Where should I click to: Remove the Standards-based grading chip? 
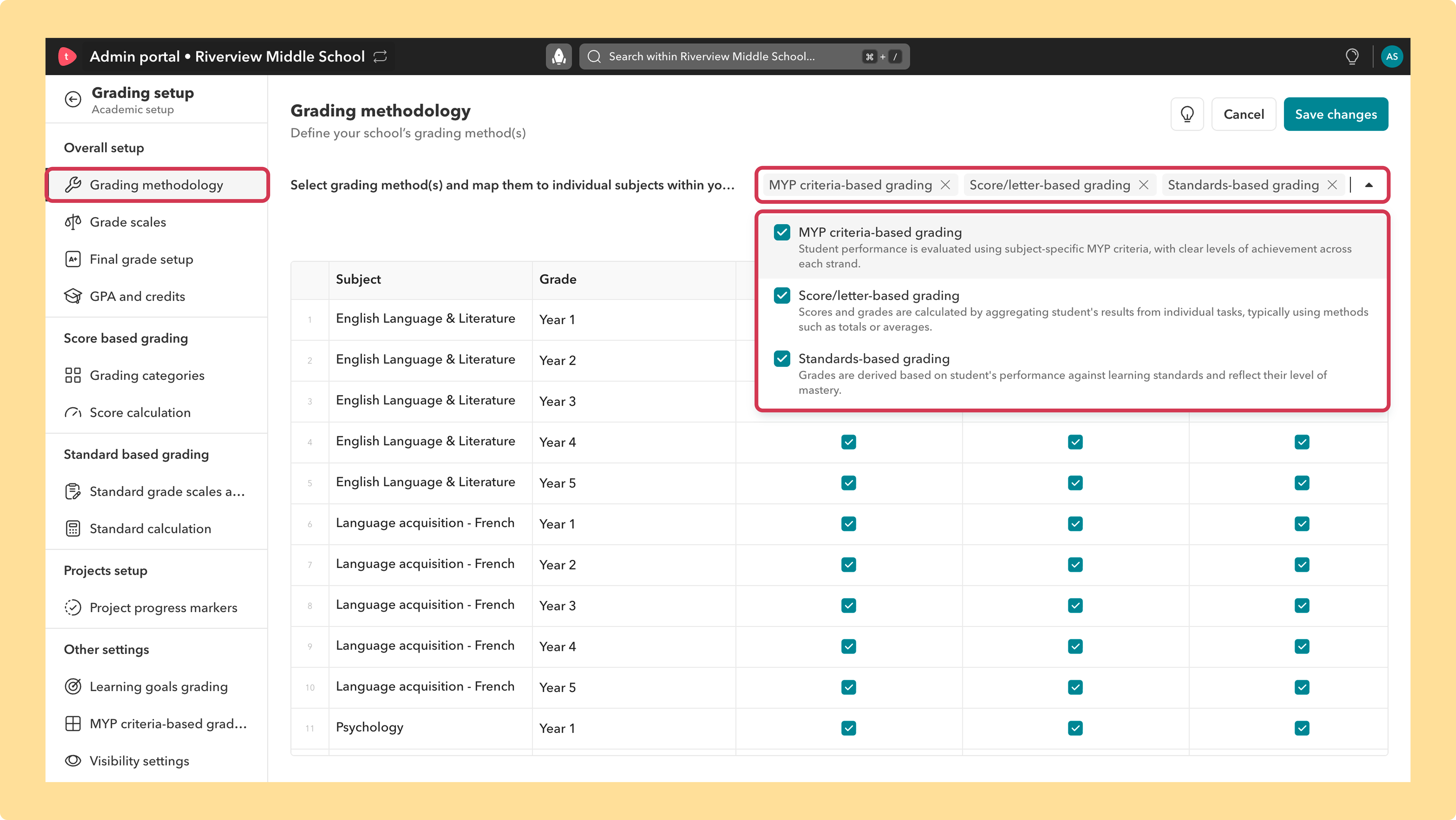(1332, 185)
